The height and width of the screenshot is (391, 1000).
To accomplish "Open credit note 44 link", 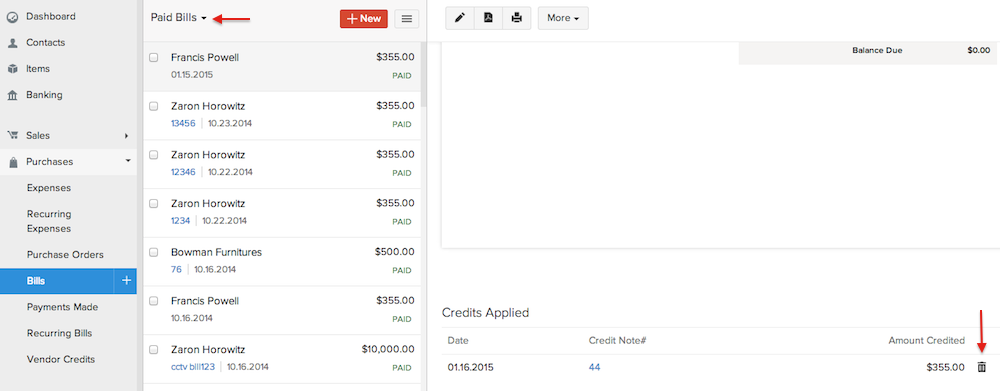I will pyautogui.click(x=594, y=367).
